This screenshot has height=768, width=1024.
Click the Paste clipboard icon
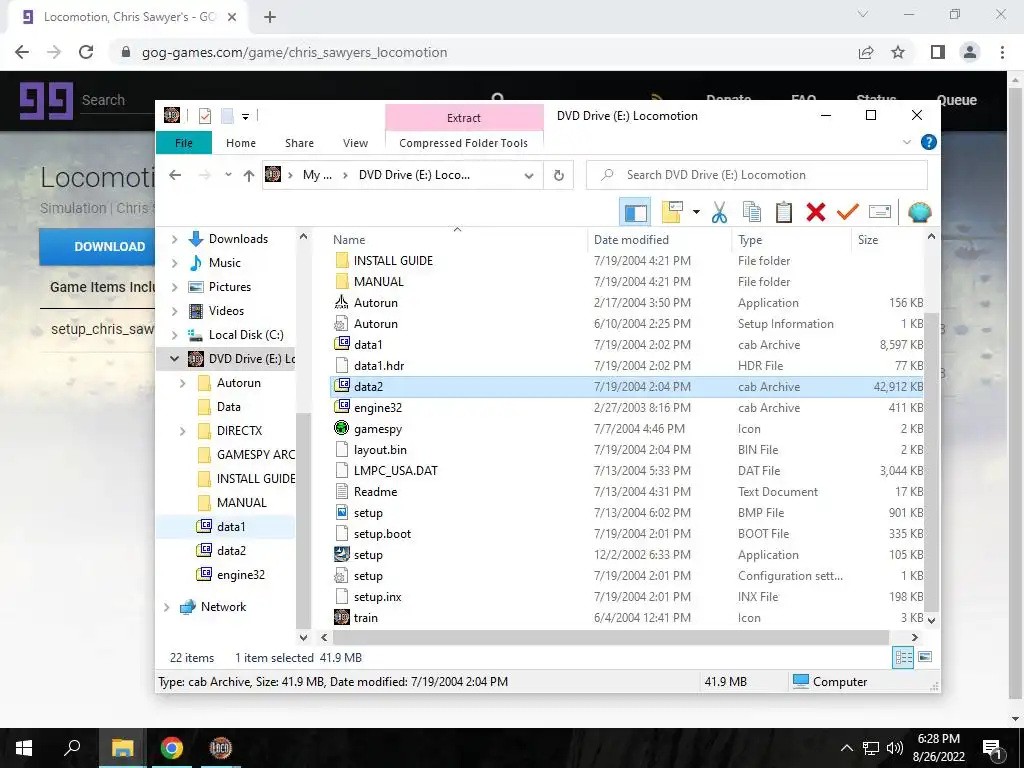(784, 212)
